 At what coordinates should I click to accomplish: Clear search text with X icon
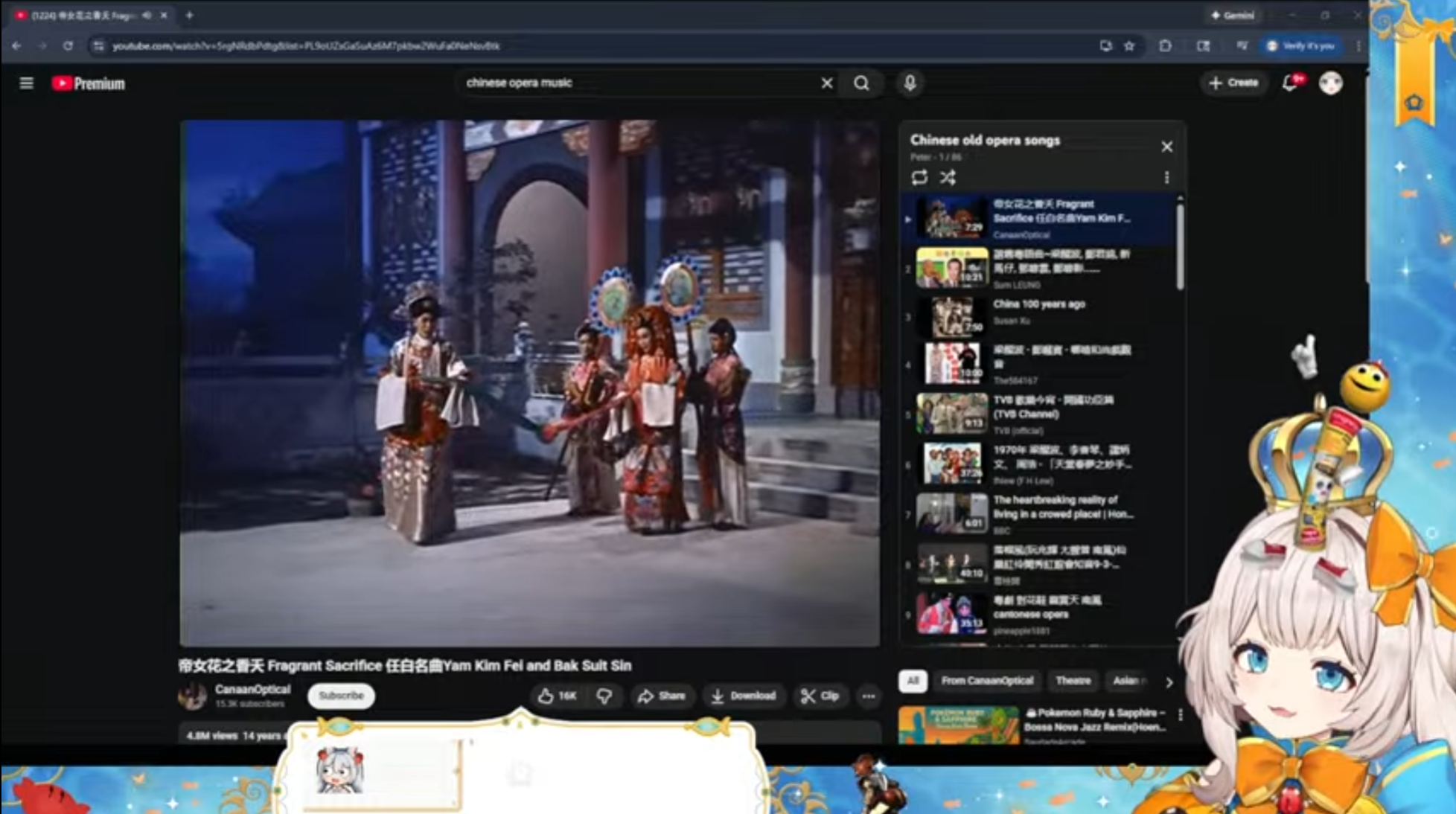click(x=826, y=83)
